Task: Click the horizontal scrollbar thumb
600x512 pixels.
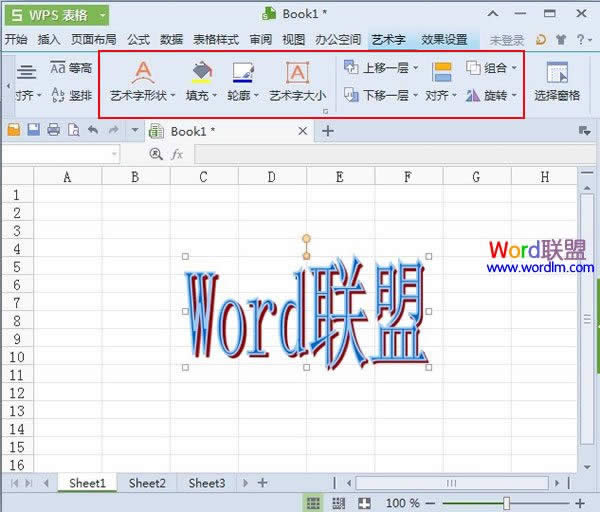Action: (x=452, y=483)
